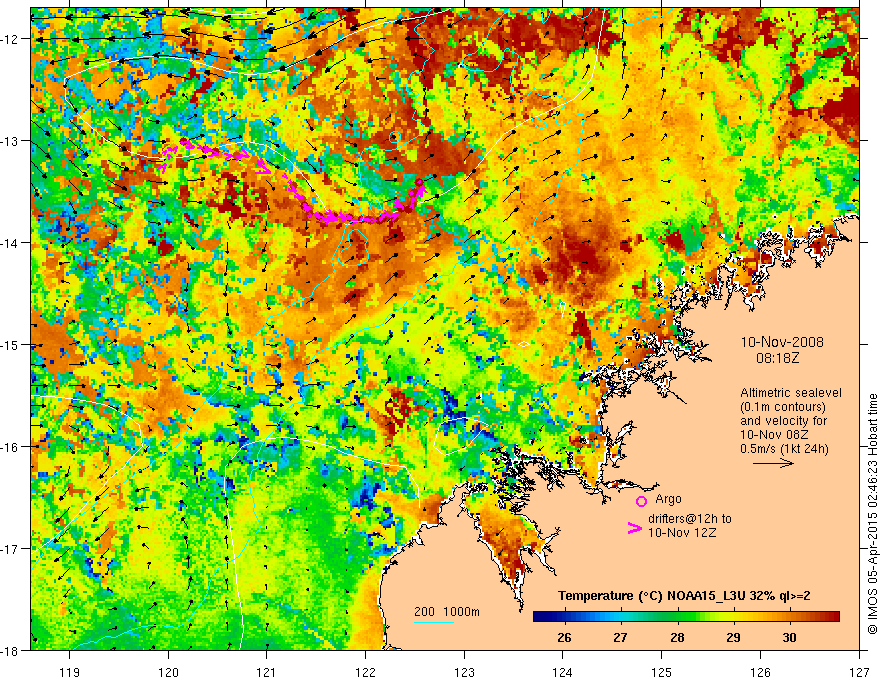Click the longitude axis label 127
Viewport: 880px width, 680px height.
(859, 672)
